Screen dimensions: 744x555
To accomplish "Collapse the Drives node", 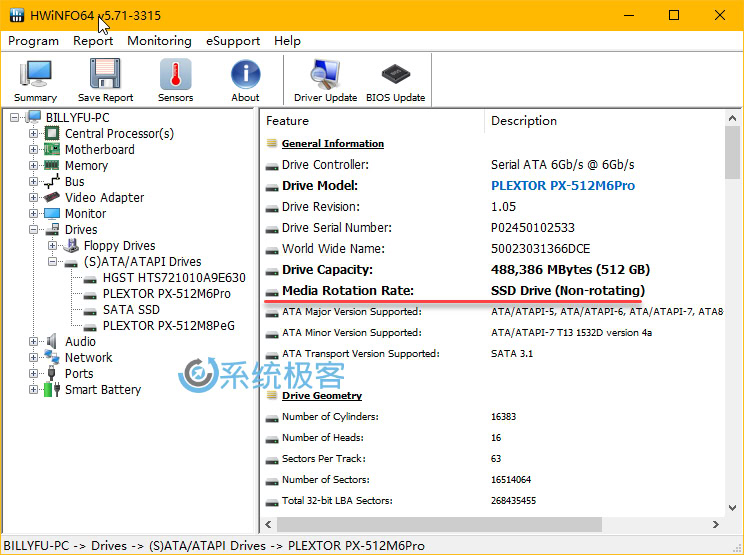I will point(33,230).
